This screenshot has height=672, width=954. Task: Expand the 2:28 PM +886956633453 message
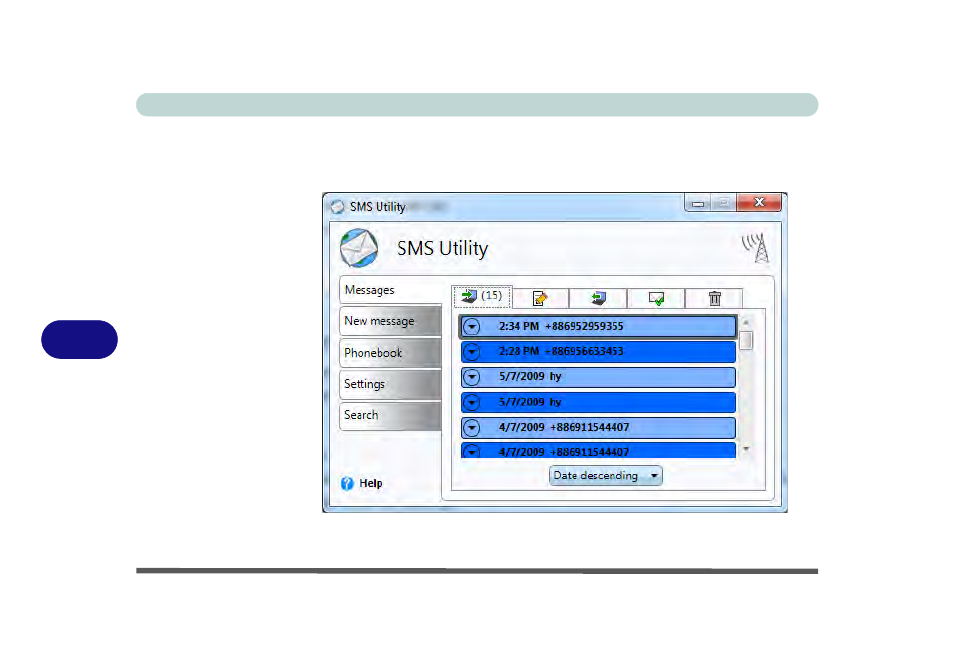coord(473,352)
